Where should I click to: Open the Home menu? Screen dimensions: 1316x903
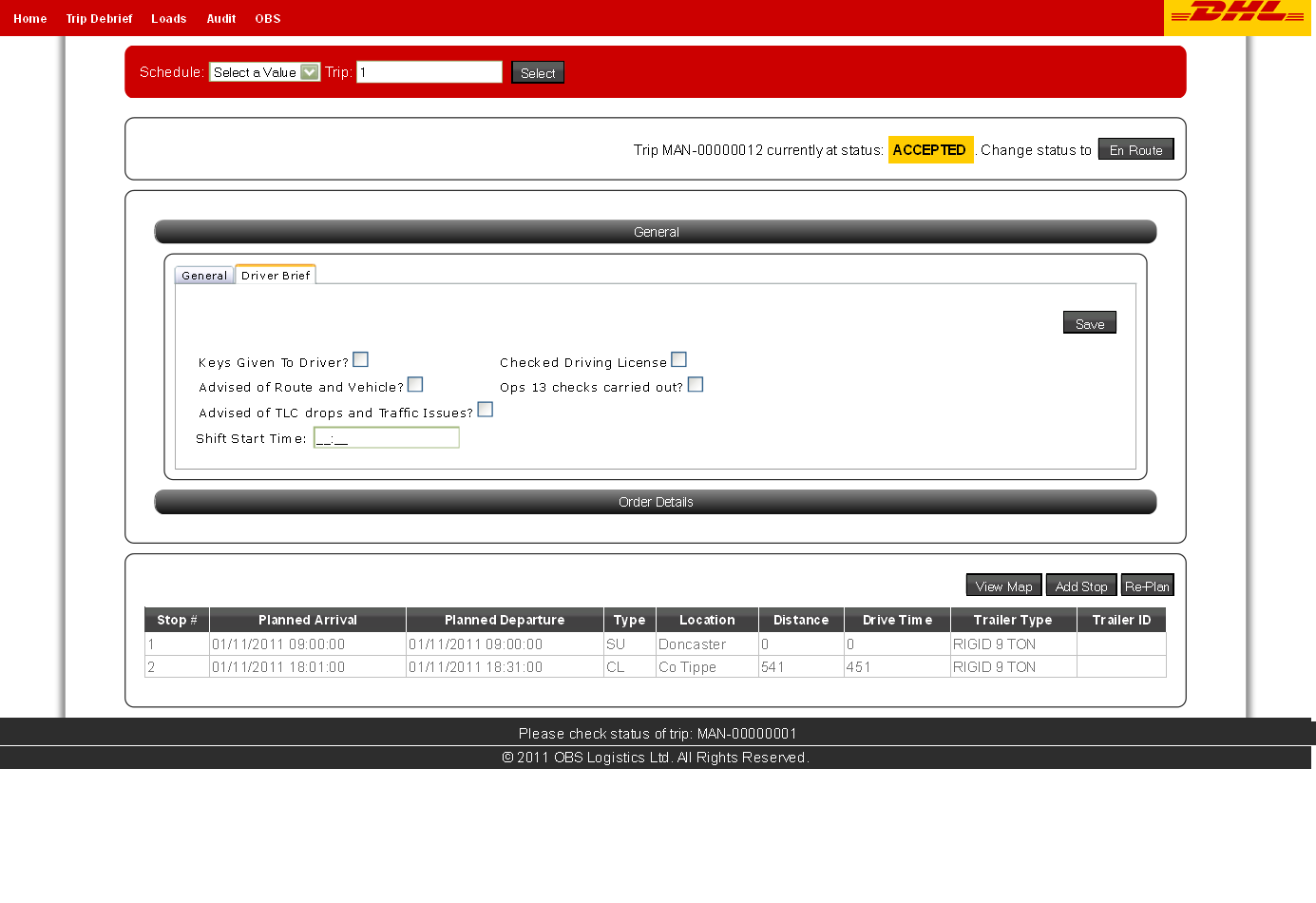tap(30, 18)
